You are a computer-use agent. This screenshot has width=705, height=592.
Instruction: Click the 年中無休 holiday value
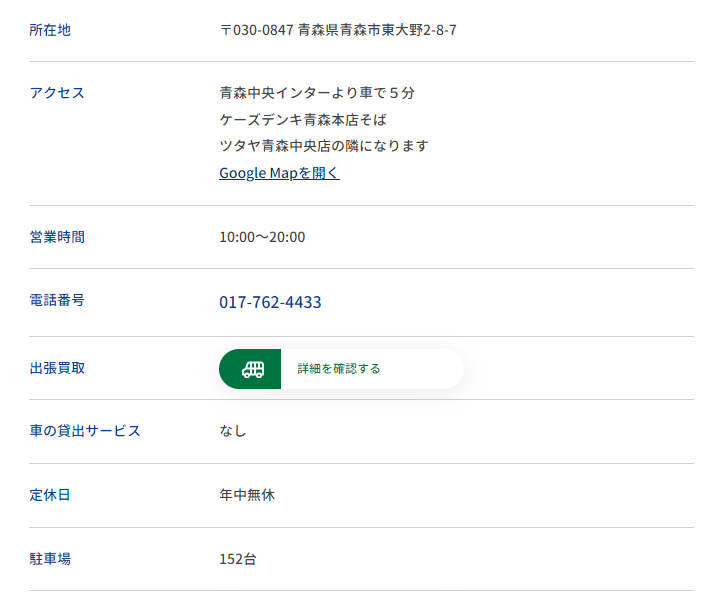[x=246, y=495]
